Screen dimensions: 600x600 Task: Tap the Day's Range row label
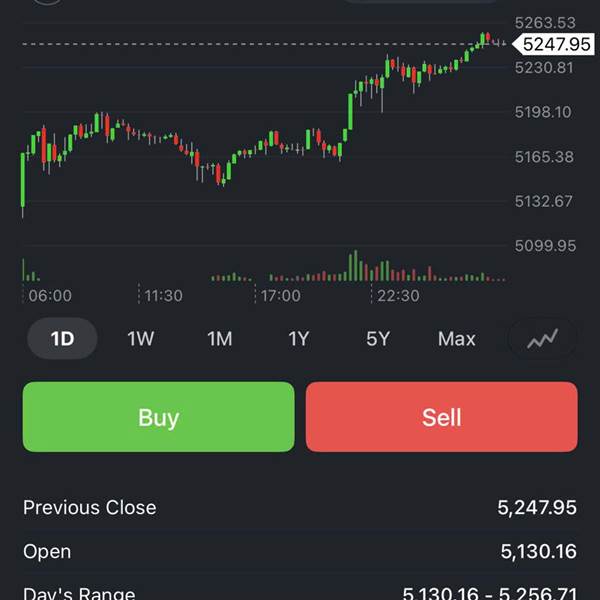coord(79,593)
